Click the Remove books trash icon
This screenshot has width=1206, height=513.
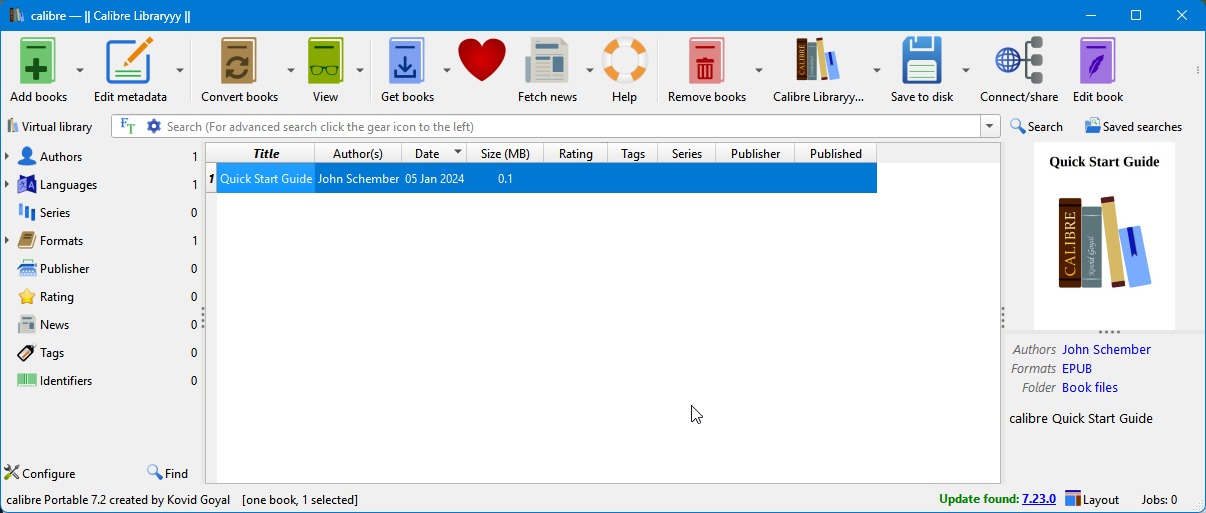706,62
